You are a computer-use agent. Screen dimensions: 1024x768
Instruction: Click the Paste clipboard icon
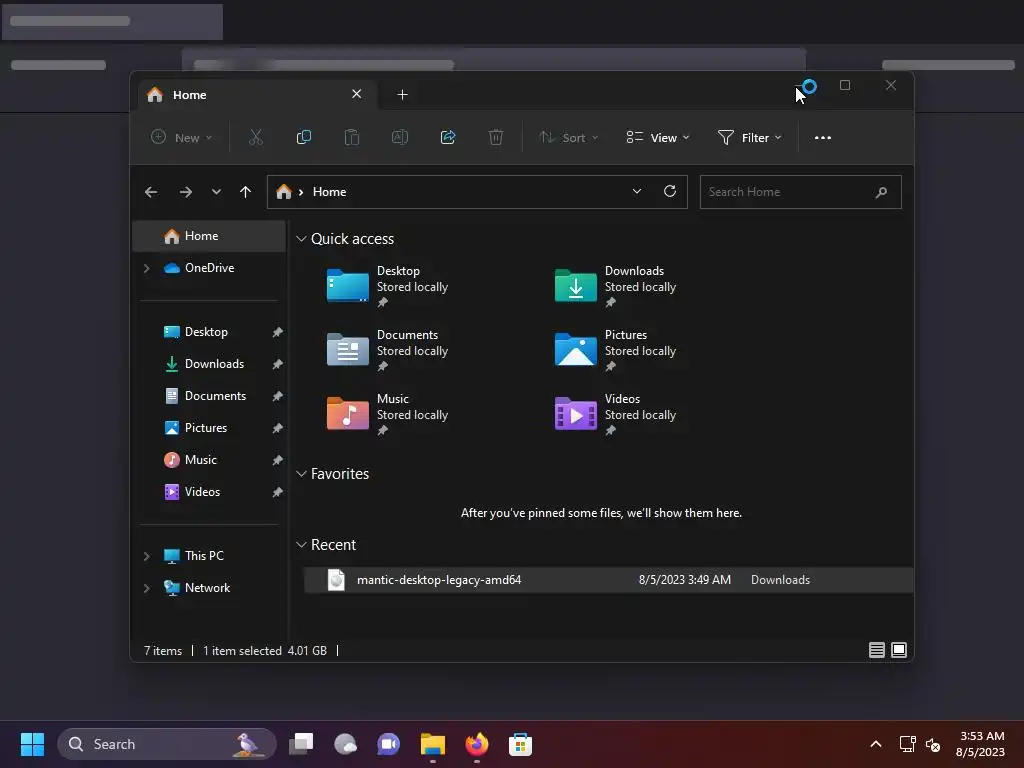[x=351, y=137]
